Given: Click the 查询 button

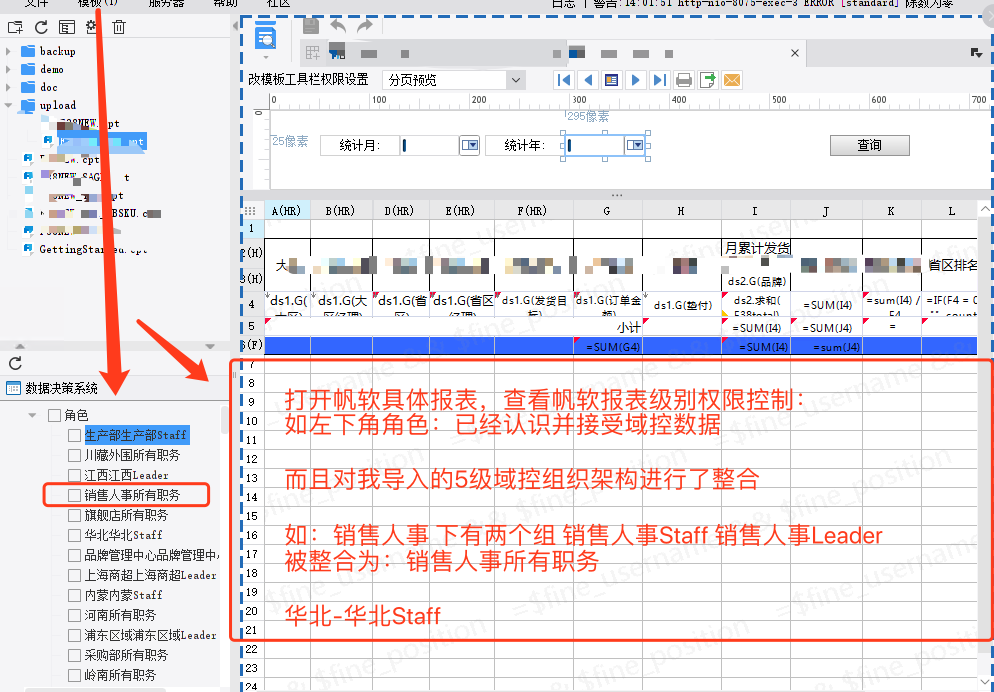Looking at the screenshot, I should pos(869,145).
